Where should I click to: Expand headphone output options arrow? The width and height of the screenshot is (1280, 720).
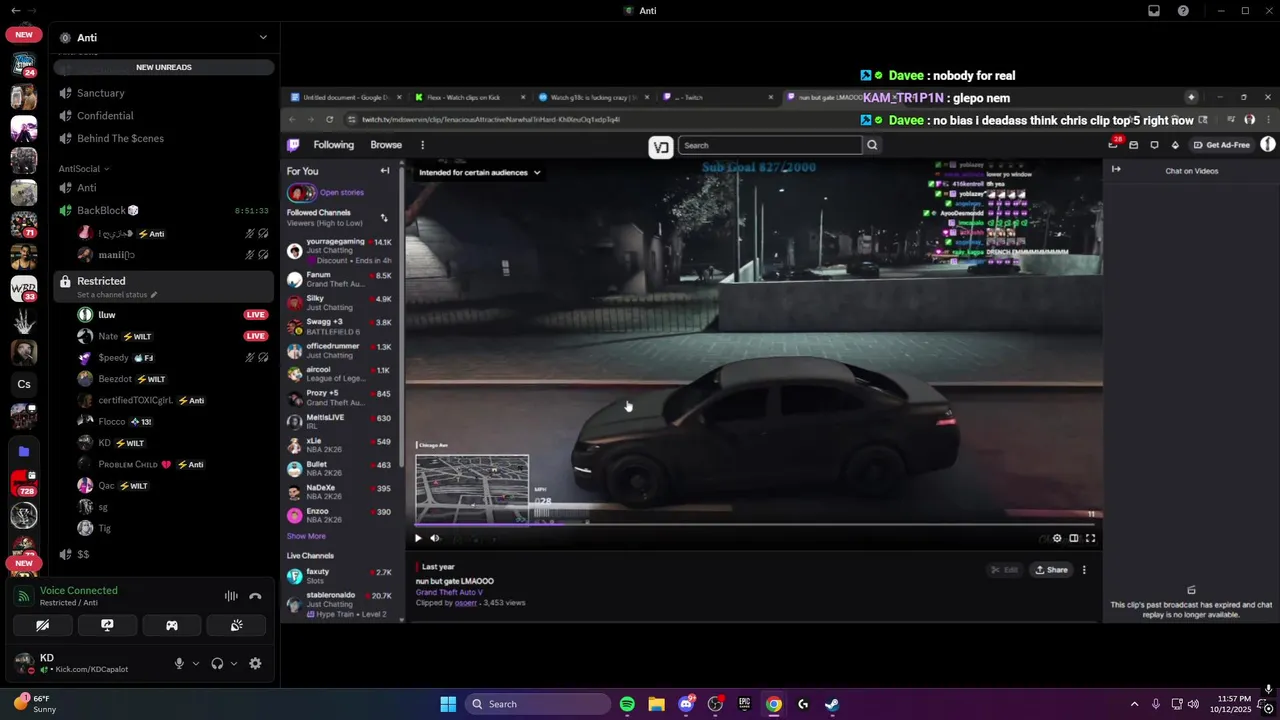234,663
